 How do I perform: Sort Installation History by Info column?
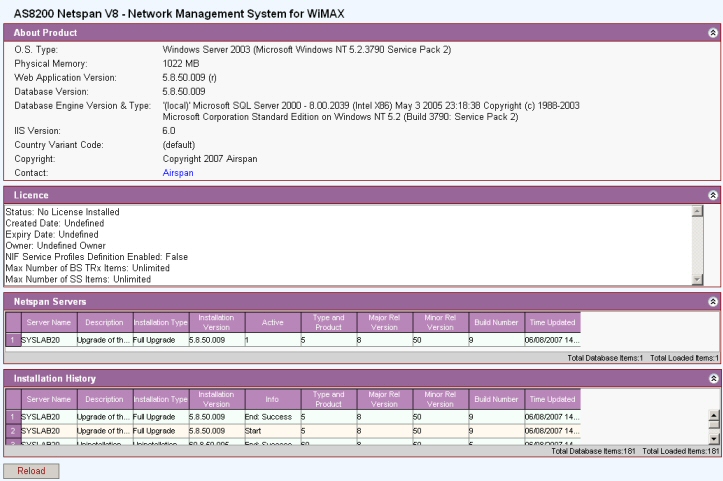click(x=272, y=400)
